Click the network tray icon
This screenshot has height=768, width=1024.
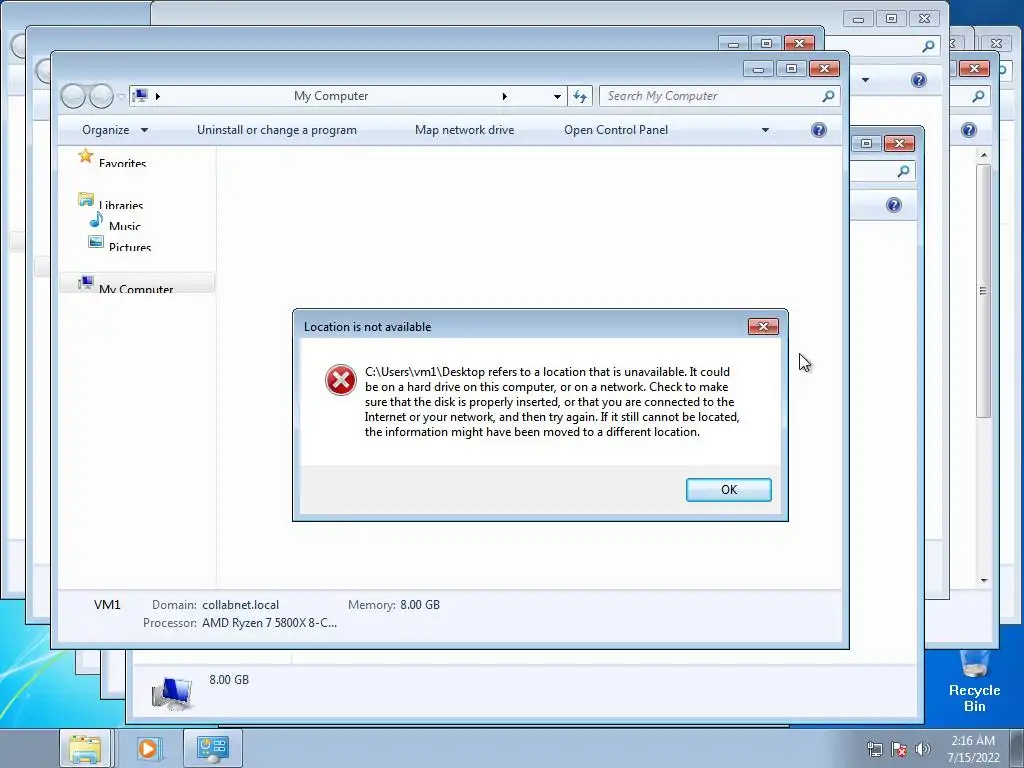pyautogui.click(x=874, y=749)
